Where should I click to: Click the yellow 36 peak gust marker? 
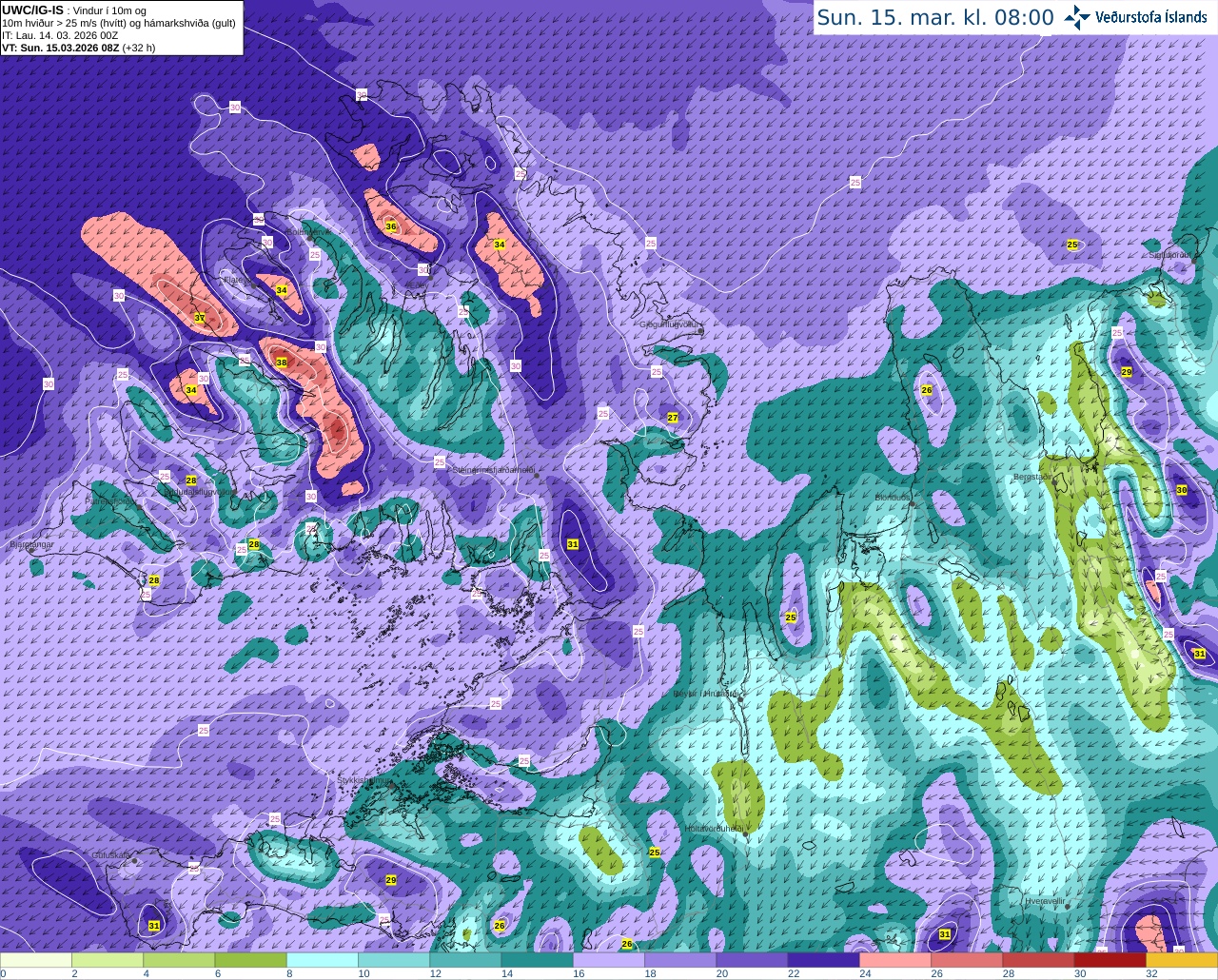391,226
